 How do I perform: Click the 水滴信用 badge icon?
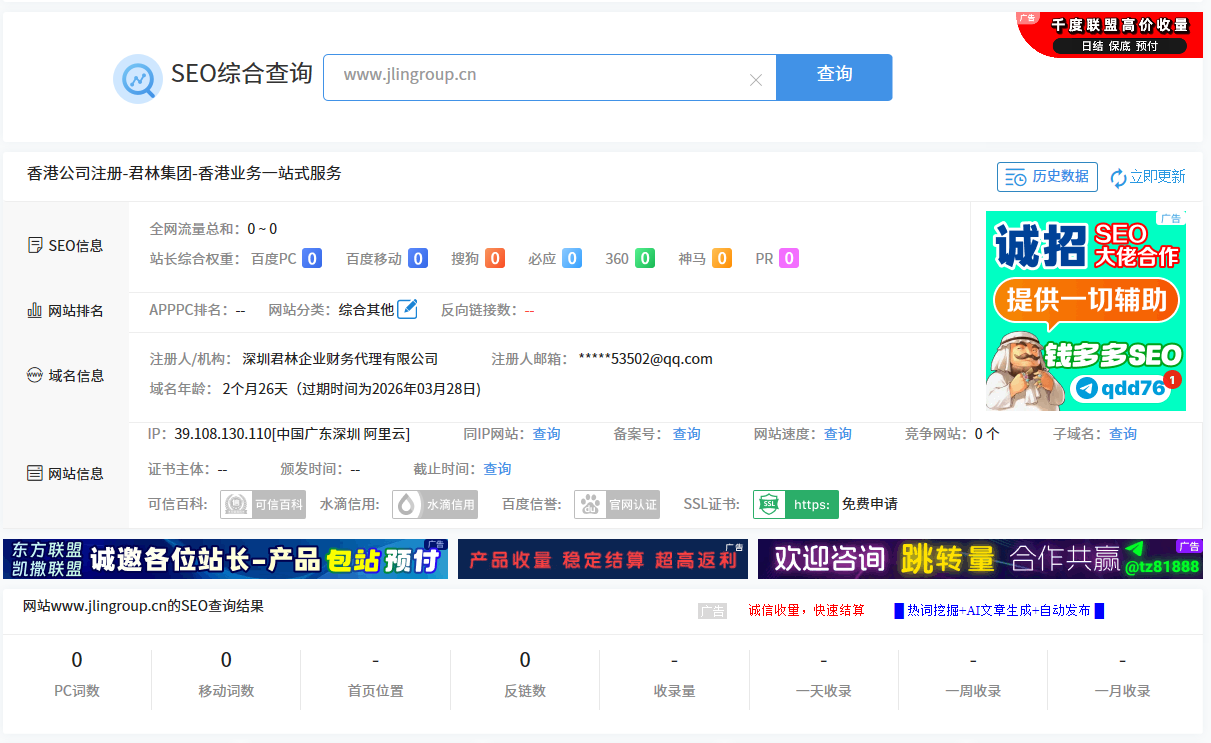(435, 504)
